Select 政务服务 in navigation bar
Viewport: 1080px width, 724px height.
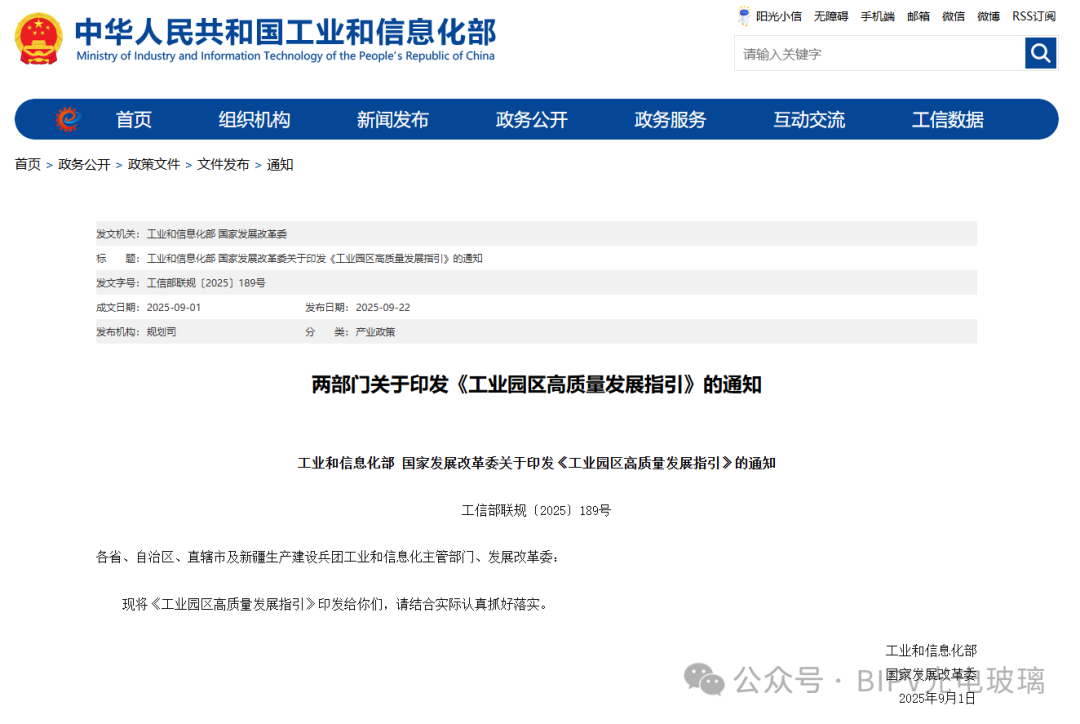click(670, 120)
